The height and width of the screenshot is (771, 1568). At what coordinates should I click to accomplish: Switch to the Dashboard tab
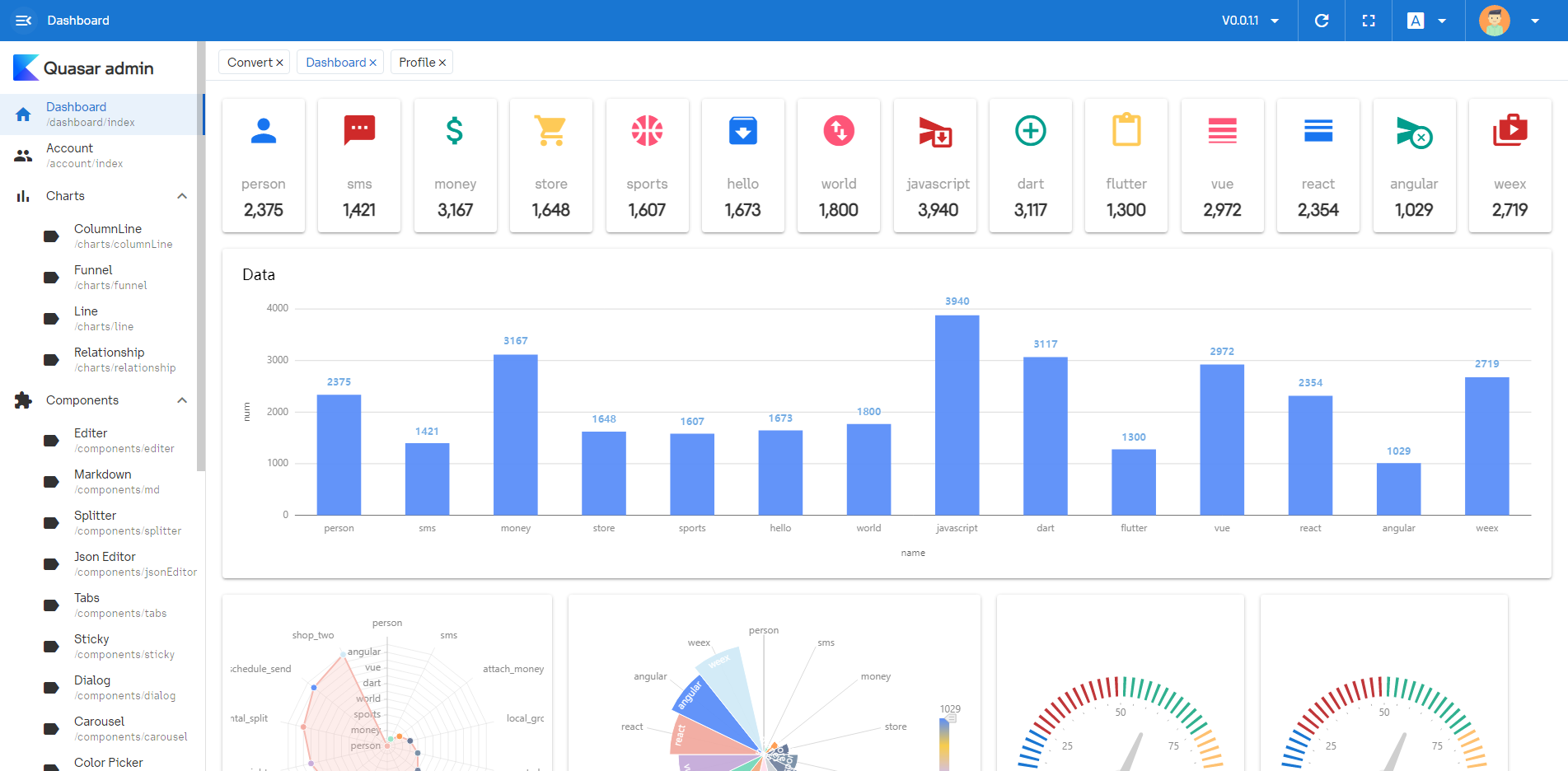tap(336, 63)
